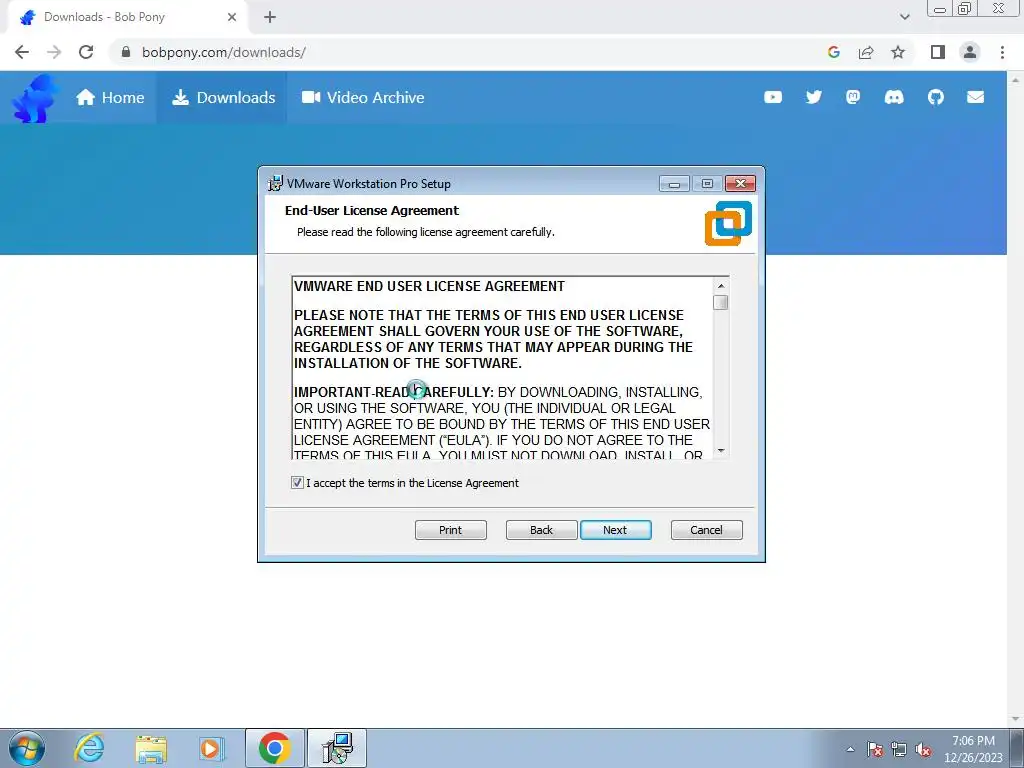Bookmark this page with star icon
Viewport: 1024px width, 768px height.
point(898,52)
